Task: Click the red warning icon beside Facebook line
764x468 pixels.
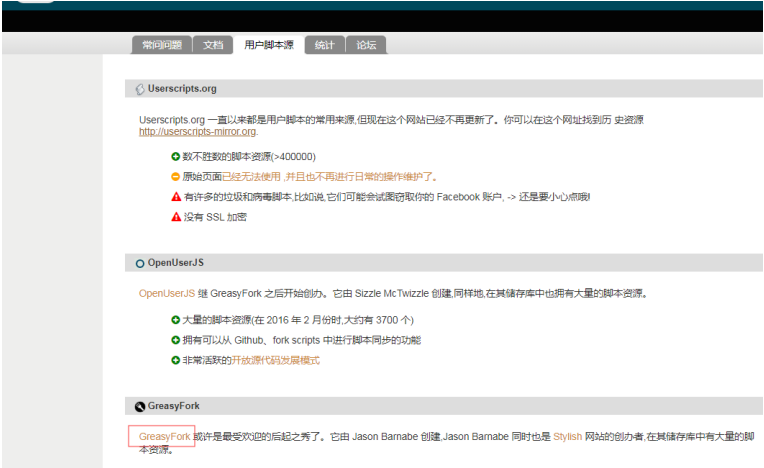Action: pos(176,197)
